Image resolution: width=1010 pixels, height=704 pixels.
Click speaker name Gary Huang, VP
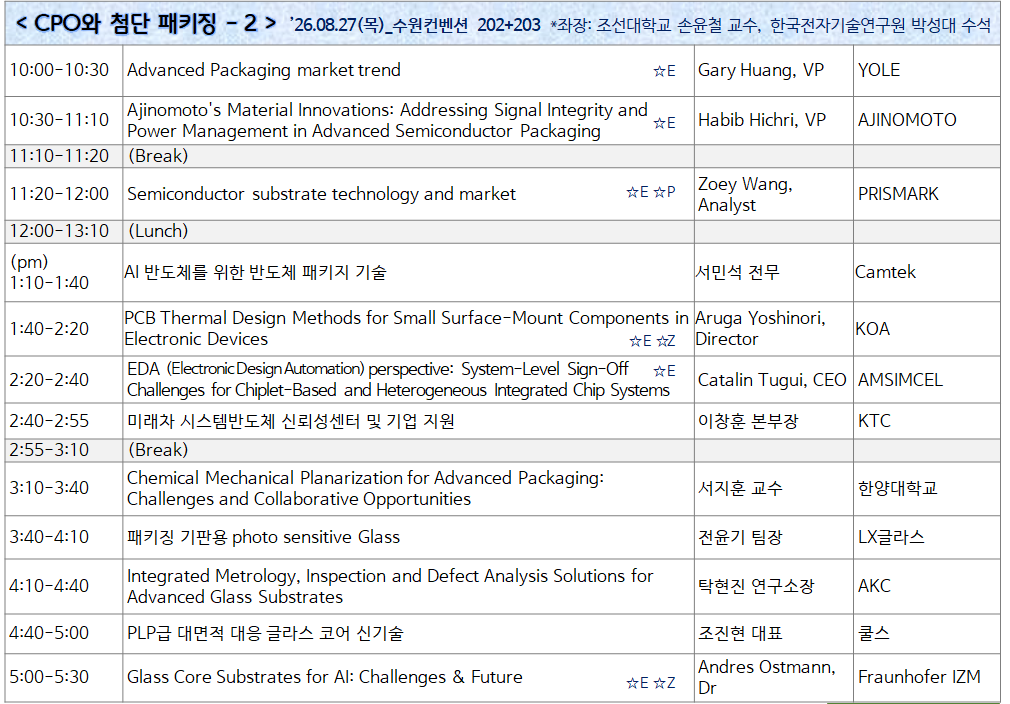[761, 70]
